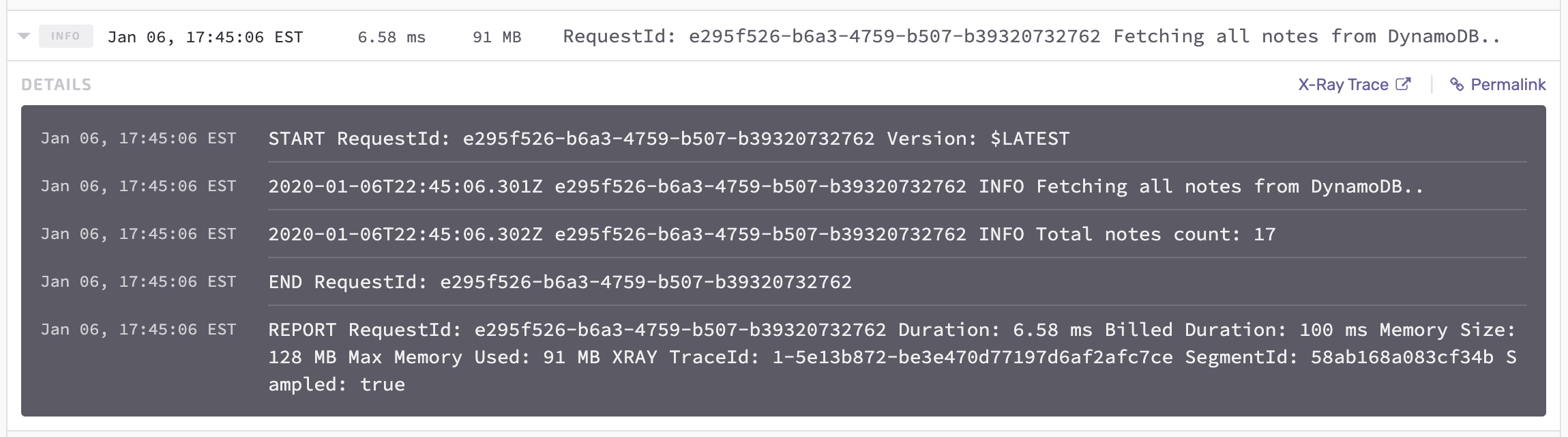The height and width of the screenshot is (437, 1568).
Task: Click the chain icon next to Permalink
Action: coord(1457,85)
